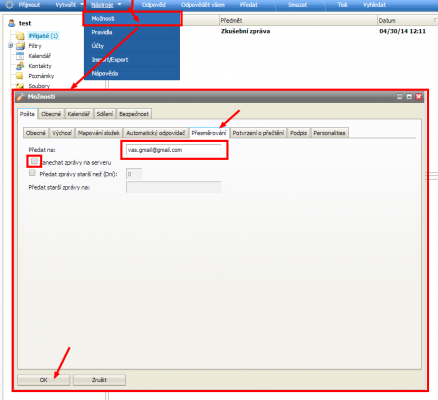Expand the Filtry tree node

pyautogui.click(x=10, y=45)
